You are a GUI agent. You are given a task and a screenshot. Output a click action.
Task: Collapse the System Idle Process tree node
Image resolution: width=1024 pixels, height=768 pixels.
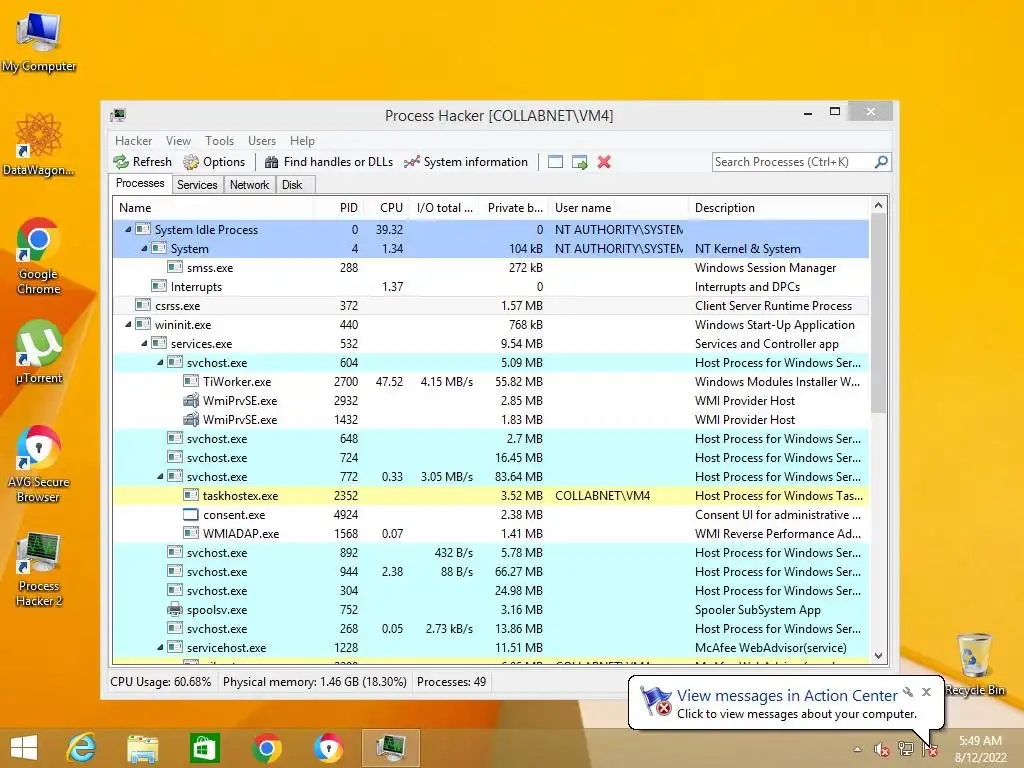point(128,229)
